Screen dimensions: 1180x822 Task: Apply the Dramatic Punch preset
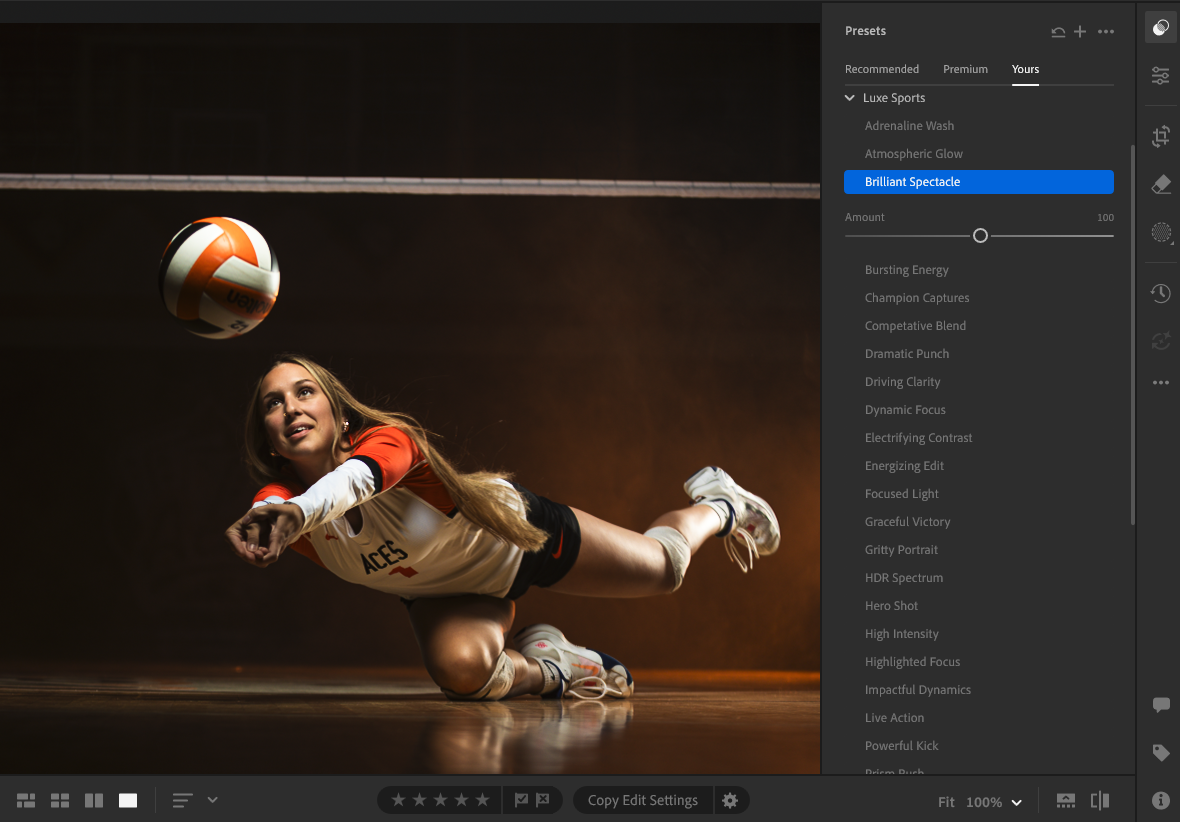coord(906,354)
